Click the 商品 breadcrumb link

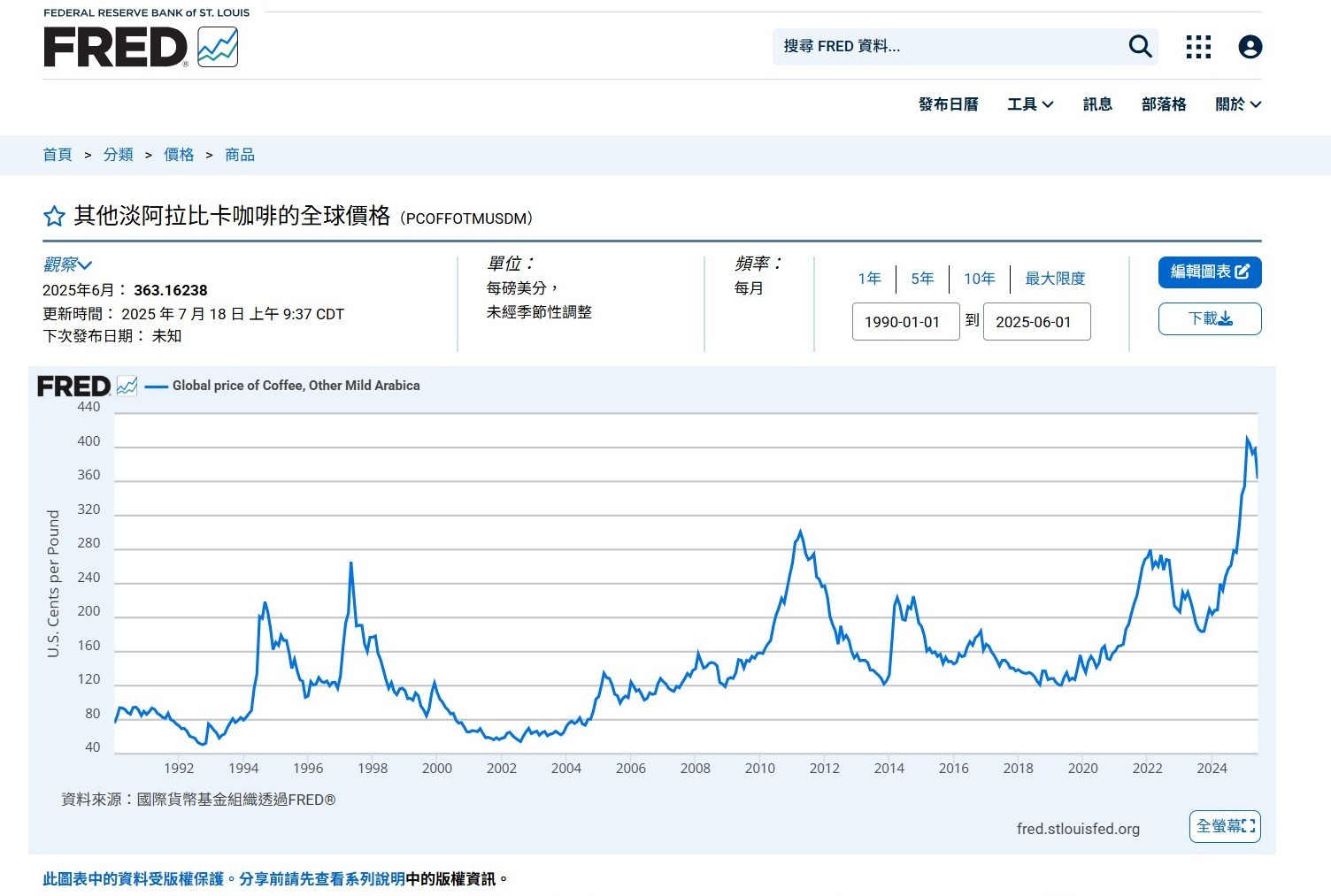[x=240, y=155]
